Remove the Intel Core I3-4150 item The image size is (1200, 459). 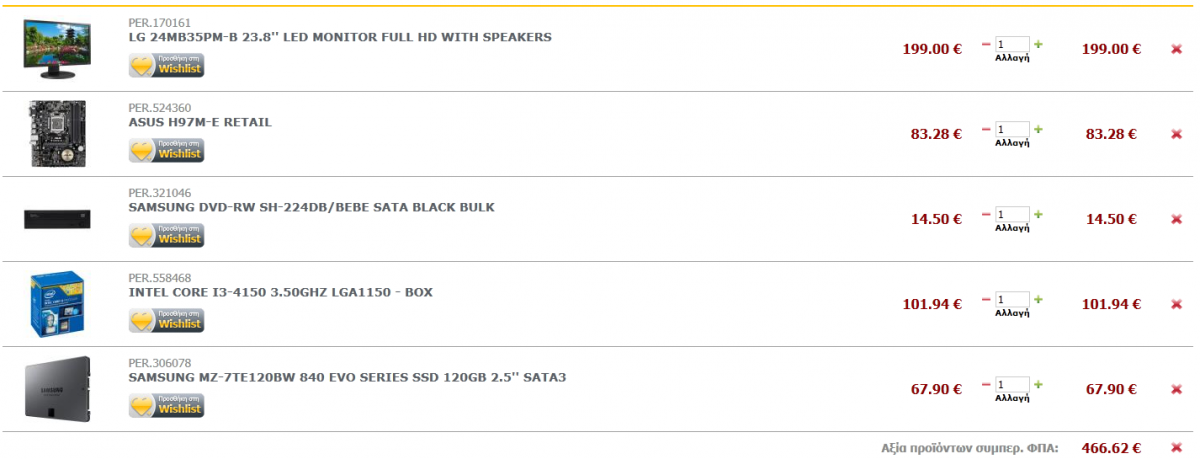coord(1176,304)
